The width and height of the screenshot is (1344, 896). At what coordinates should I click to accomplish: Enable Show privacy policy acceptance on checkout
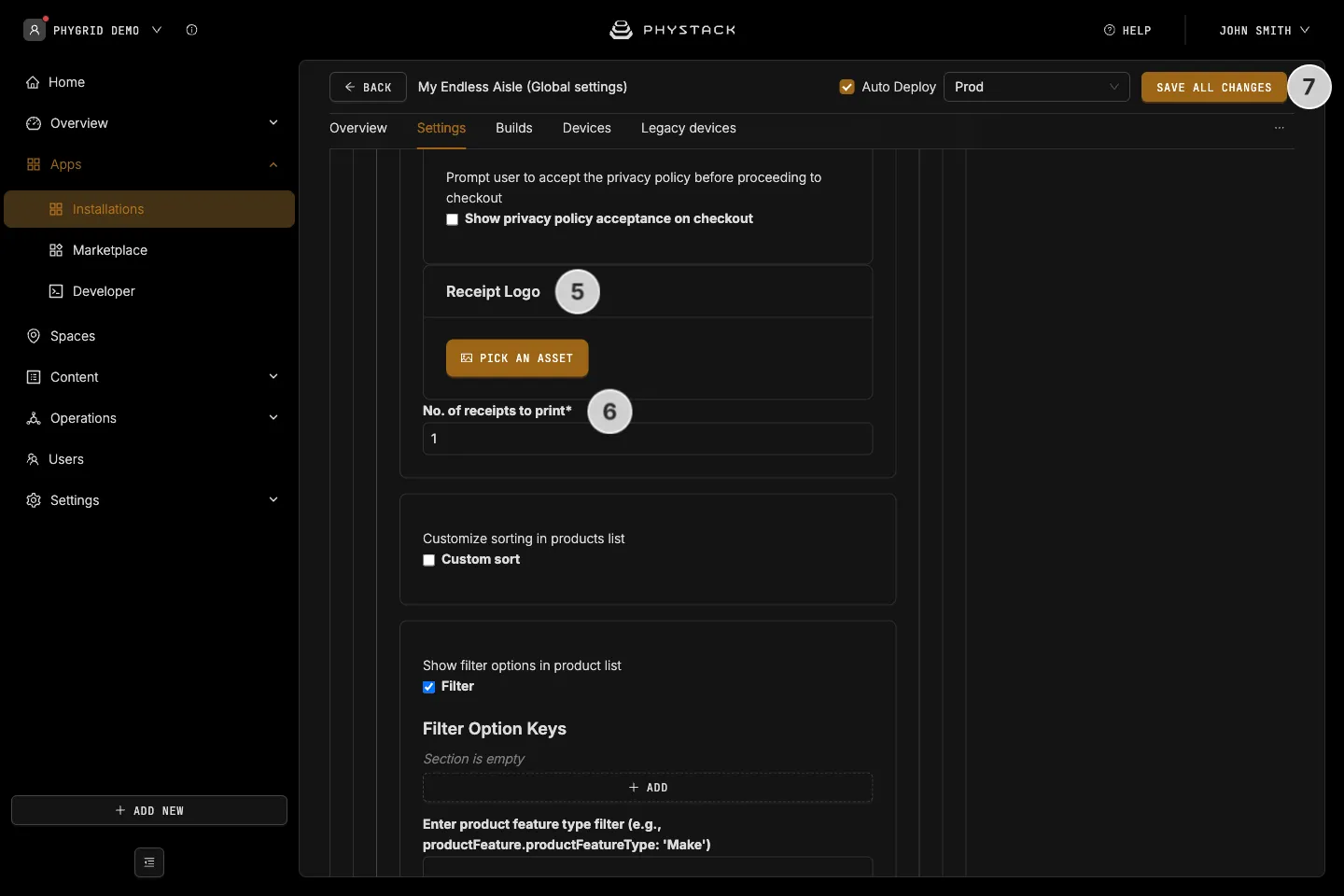[x=452, y=219]
